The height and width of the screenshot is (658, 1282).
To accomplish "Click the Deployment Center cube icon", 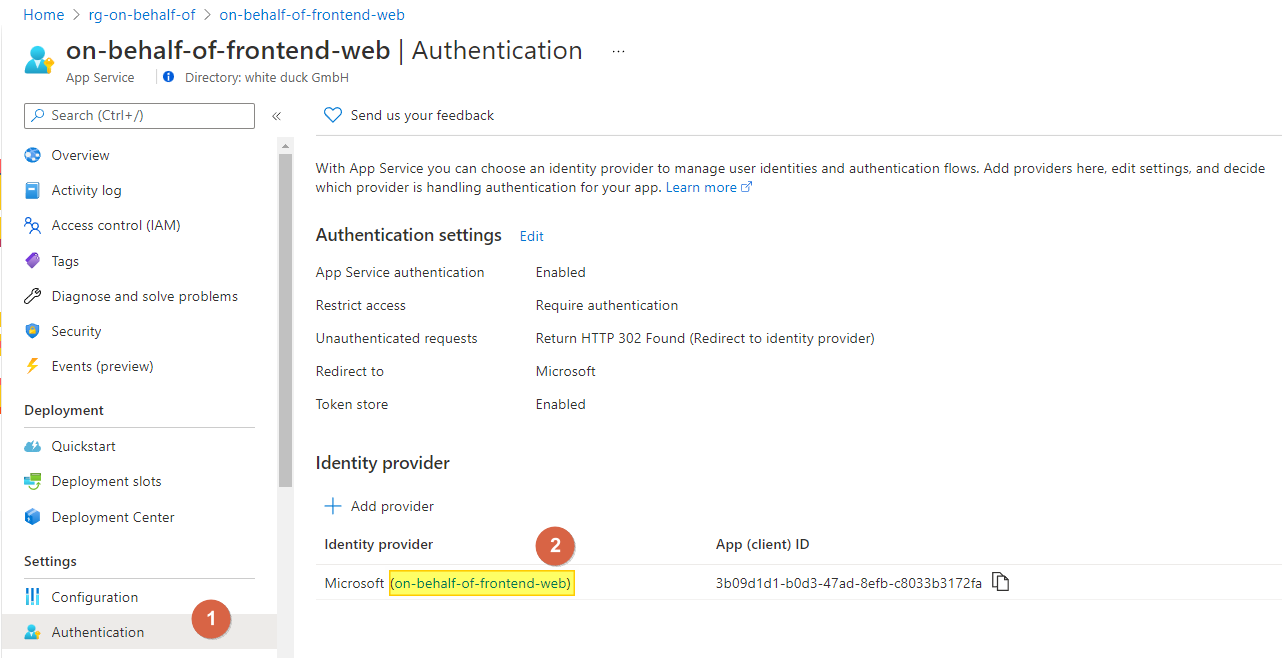I will coord(33,517).
